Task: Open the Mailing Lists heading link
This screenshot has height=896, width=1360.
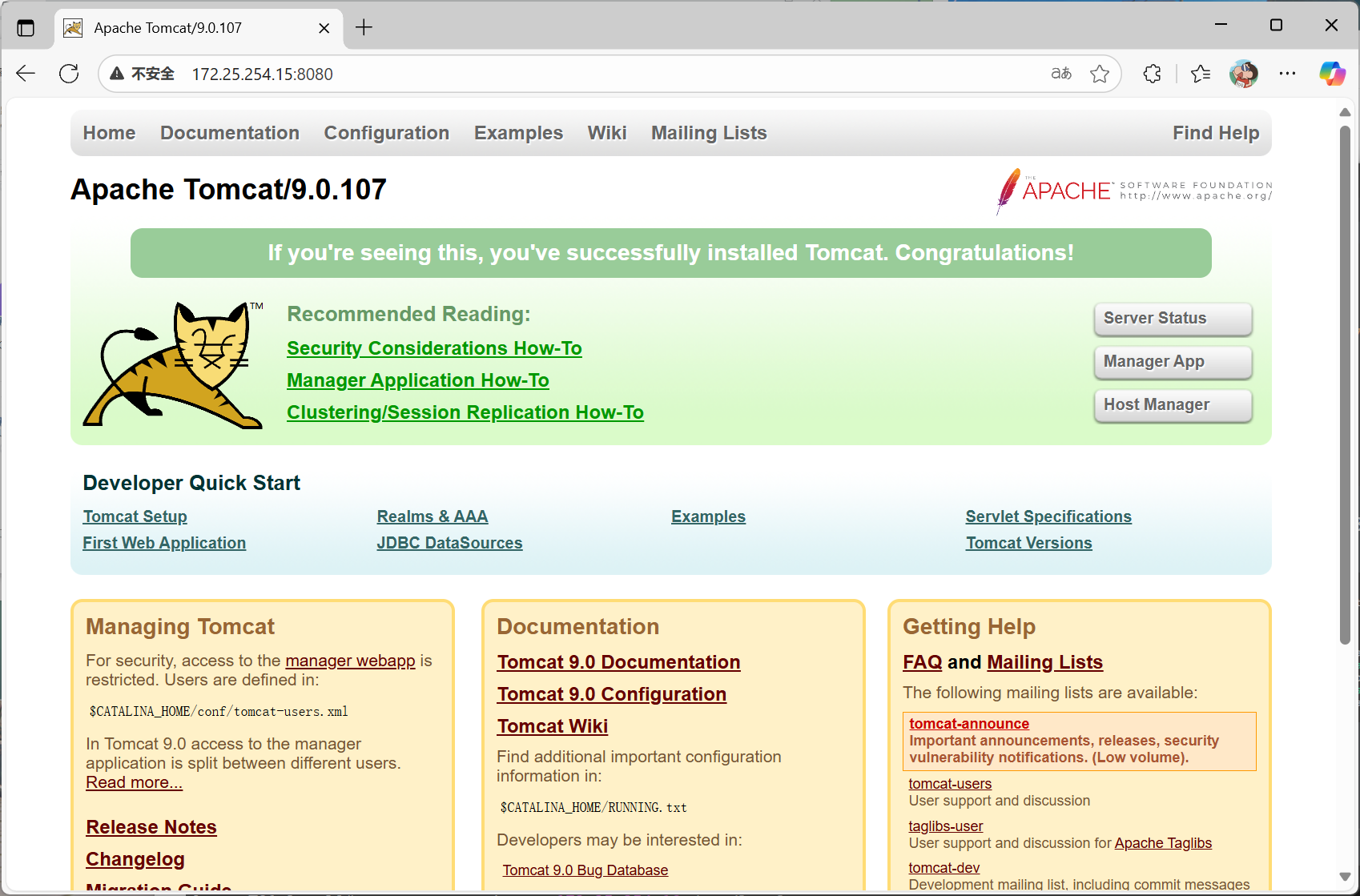Action: pyautogui.click(x=1044, y=662)
